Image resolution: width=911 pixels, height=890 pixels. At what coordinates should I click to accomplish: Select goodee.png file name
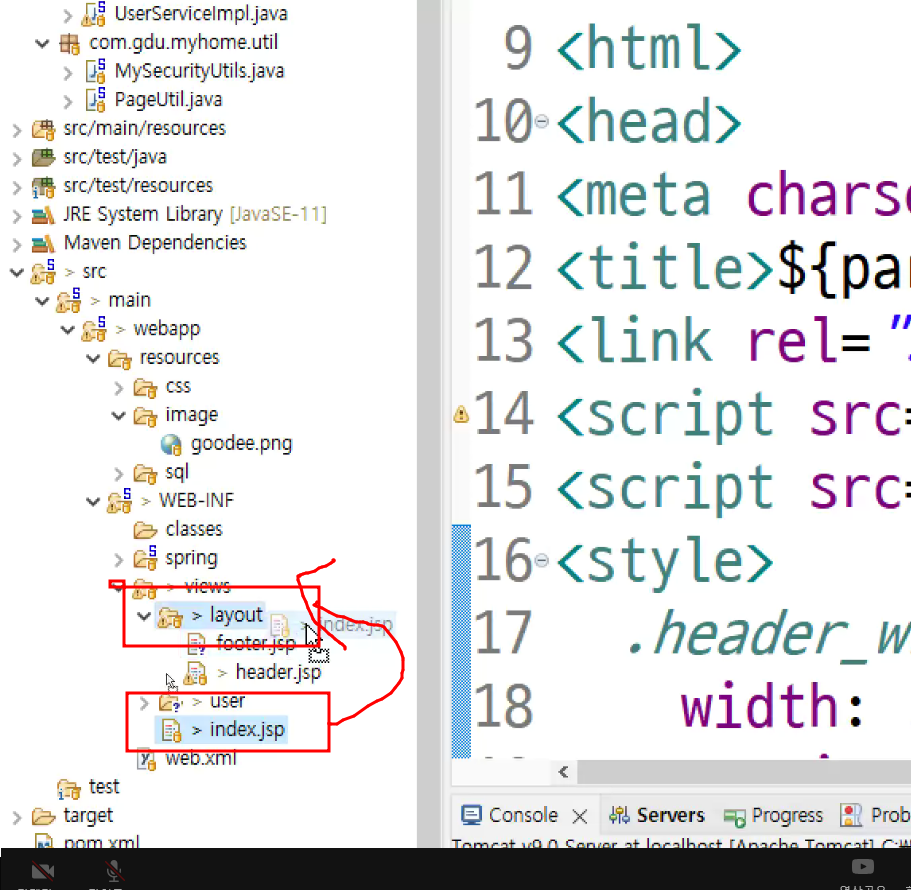click(242, 444)
